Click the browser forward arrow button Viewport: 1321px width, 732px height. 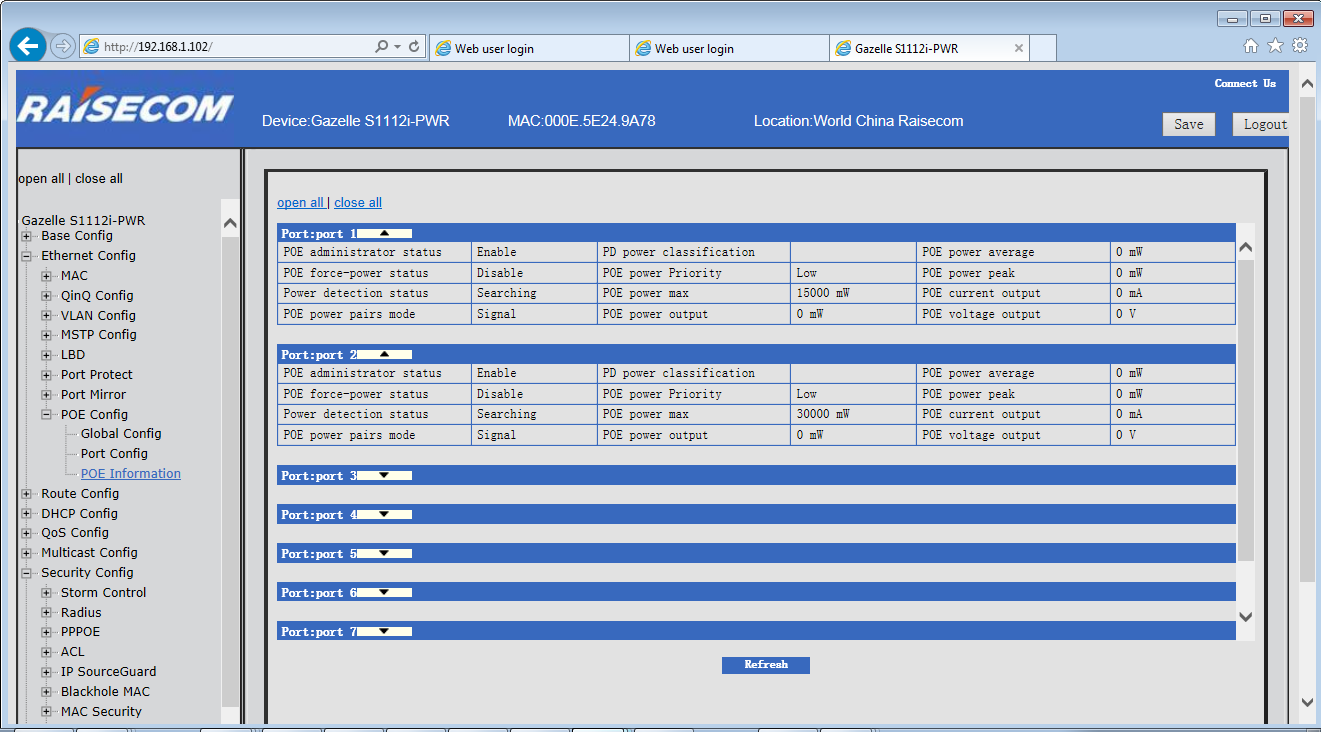62,46
